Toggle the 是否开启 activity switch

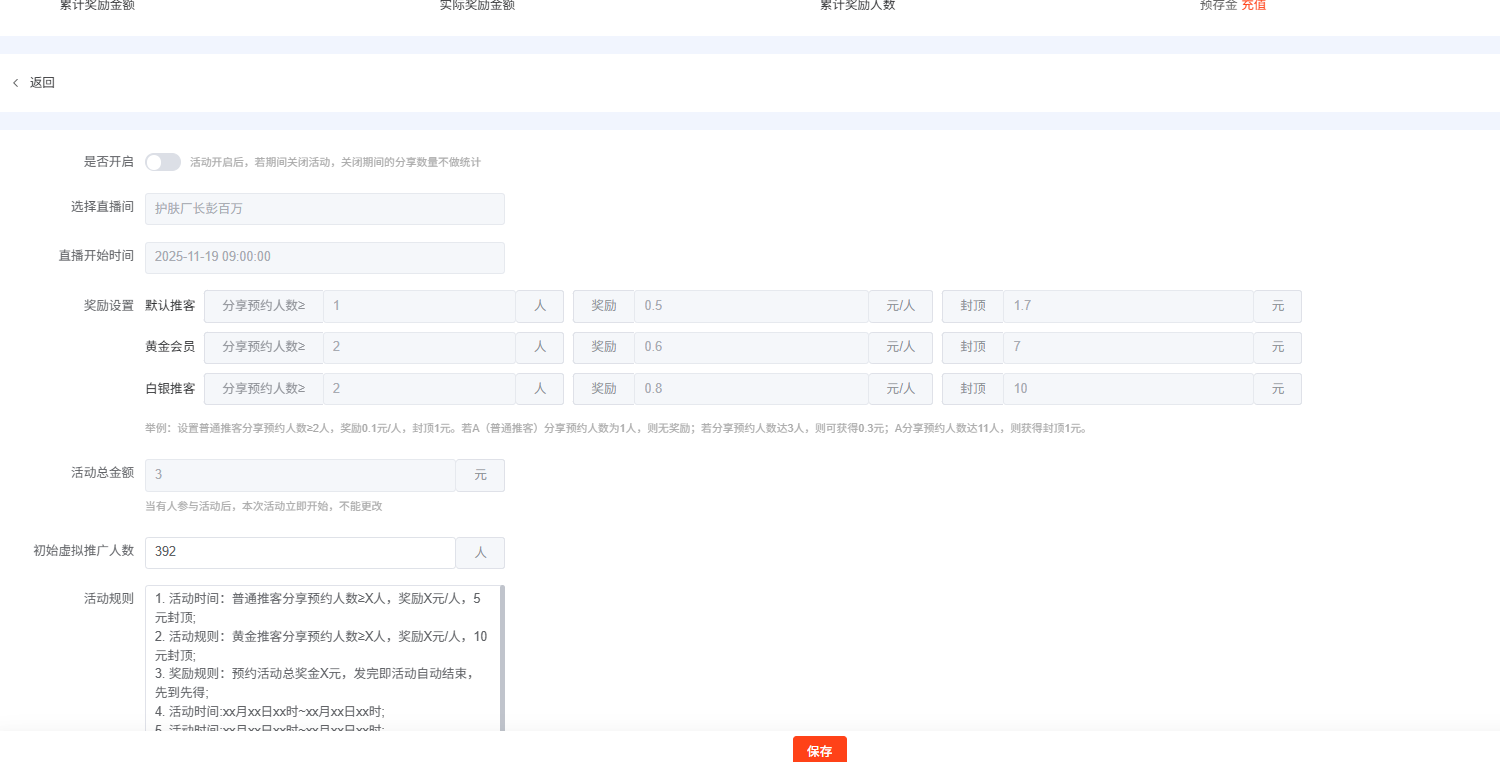[x=162, y=162]
